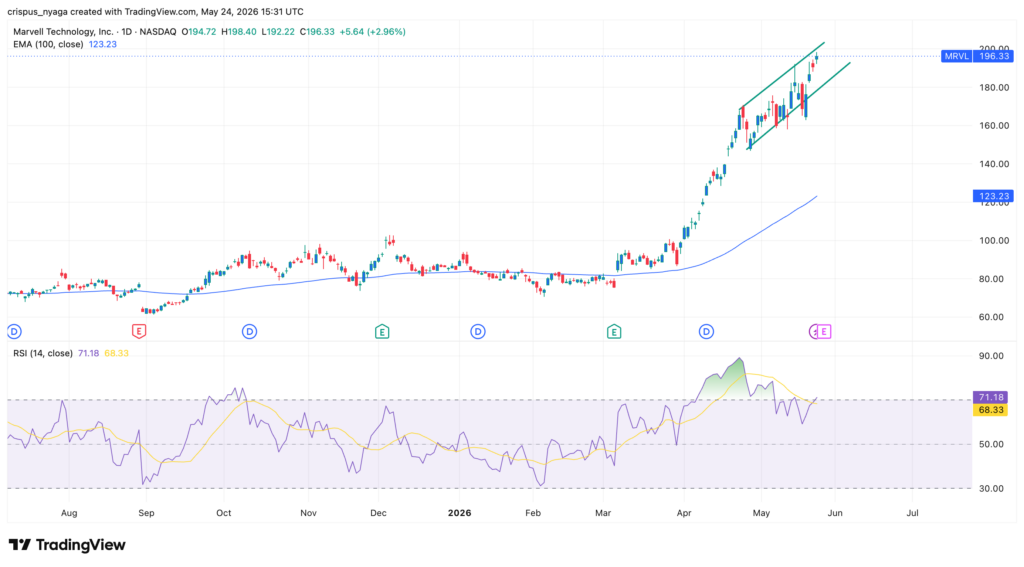Select the EMA (100, close) indicator legend
1024x567 pixels.
(x=48, y=44)
